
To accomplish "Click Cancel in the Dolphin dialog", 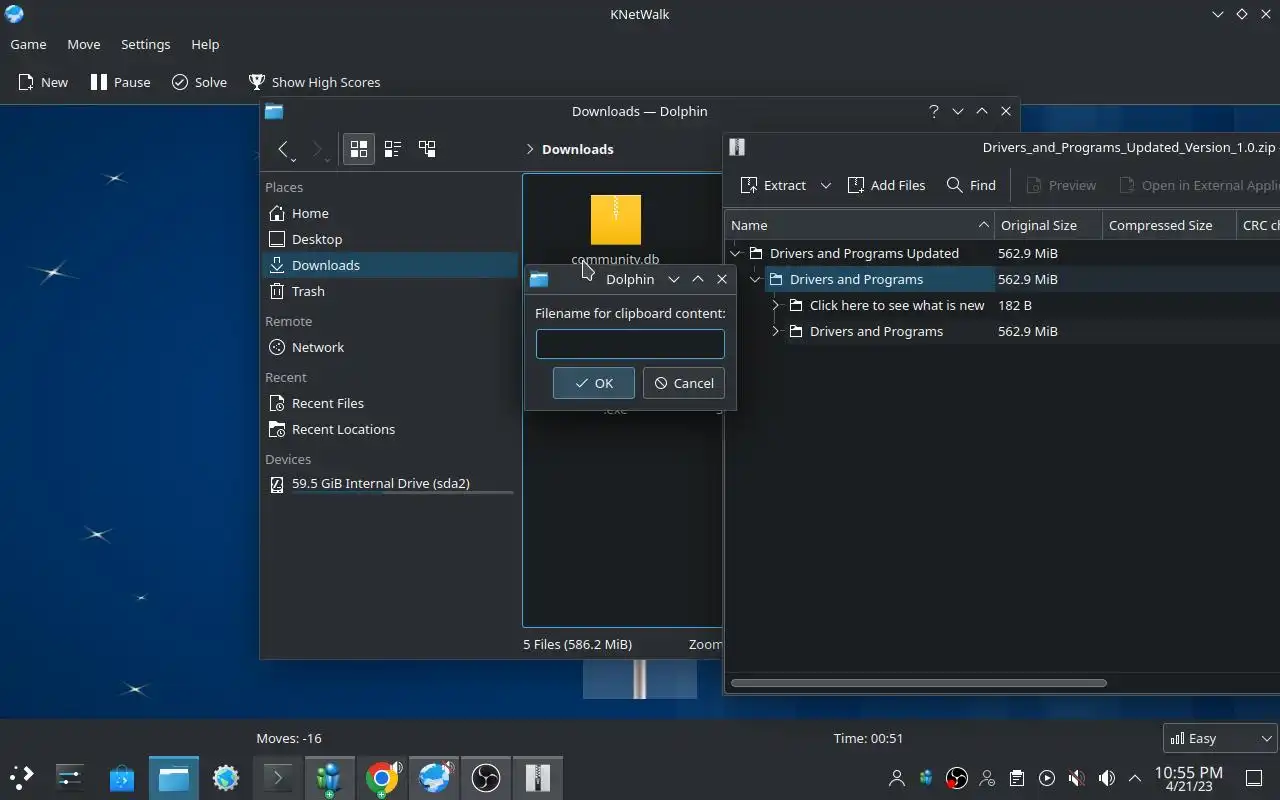I will click(x=684, y=383).
